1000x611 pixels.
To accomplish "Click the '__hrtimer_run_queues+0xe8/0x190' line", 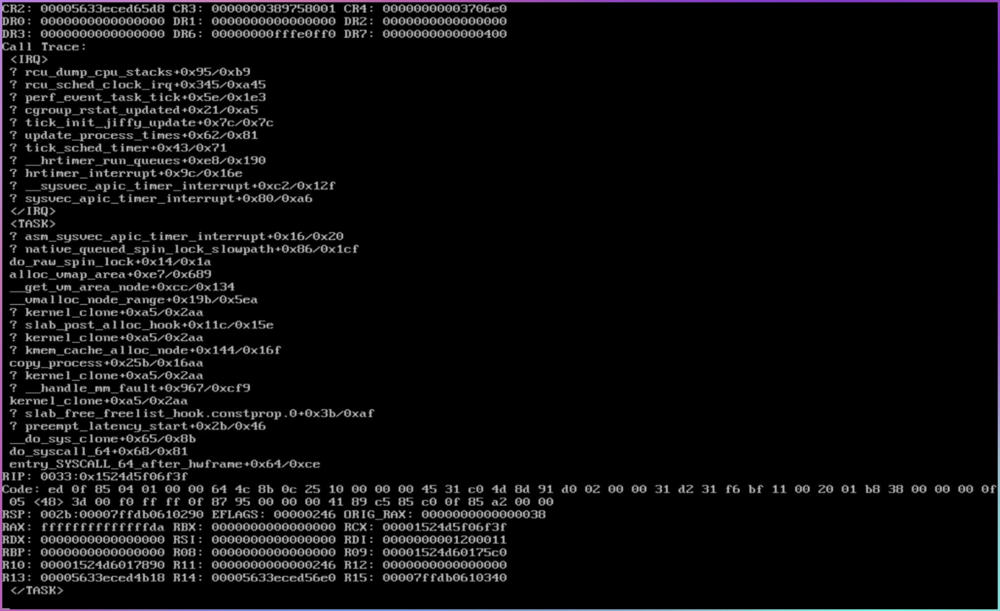I will coord(138,161).
